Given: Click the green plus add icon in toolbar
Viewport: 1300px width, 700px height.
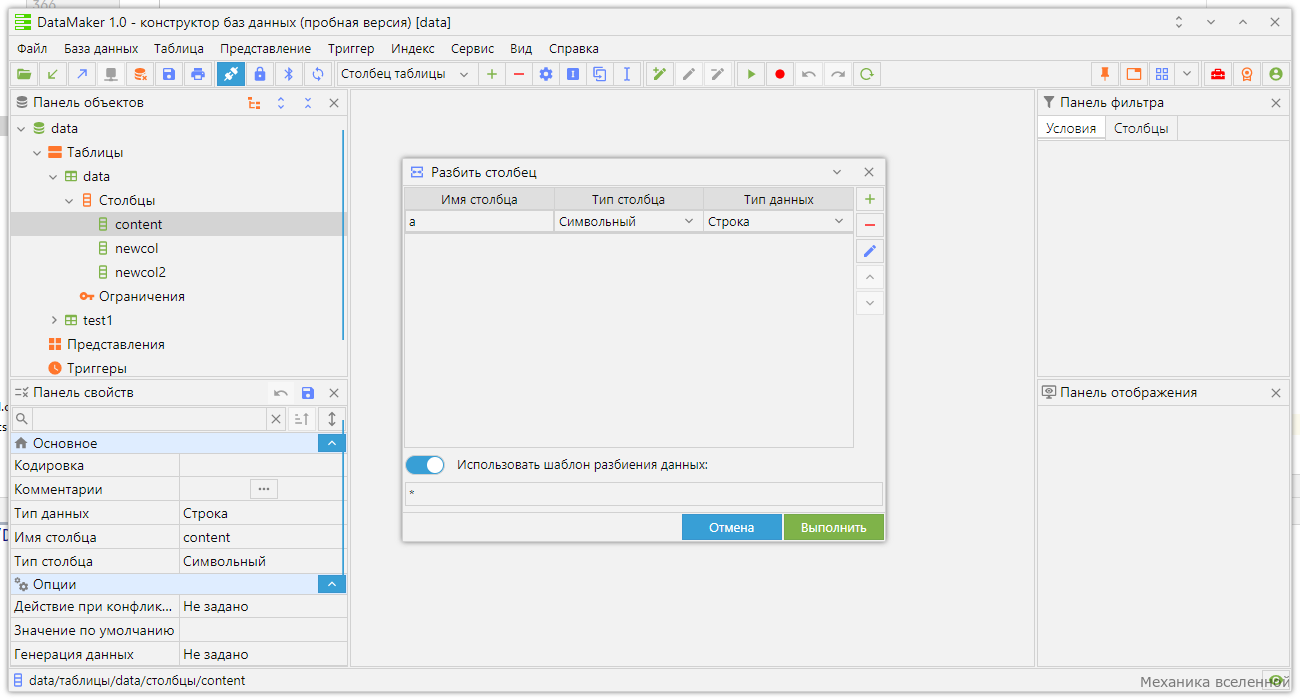Looking at the screenshot, I should coord(491,74).
